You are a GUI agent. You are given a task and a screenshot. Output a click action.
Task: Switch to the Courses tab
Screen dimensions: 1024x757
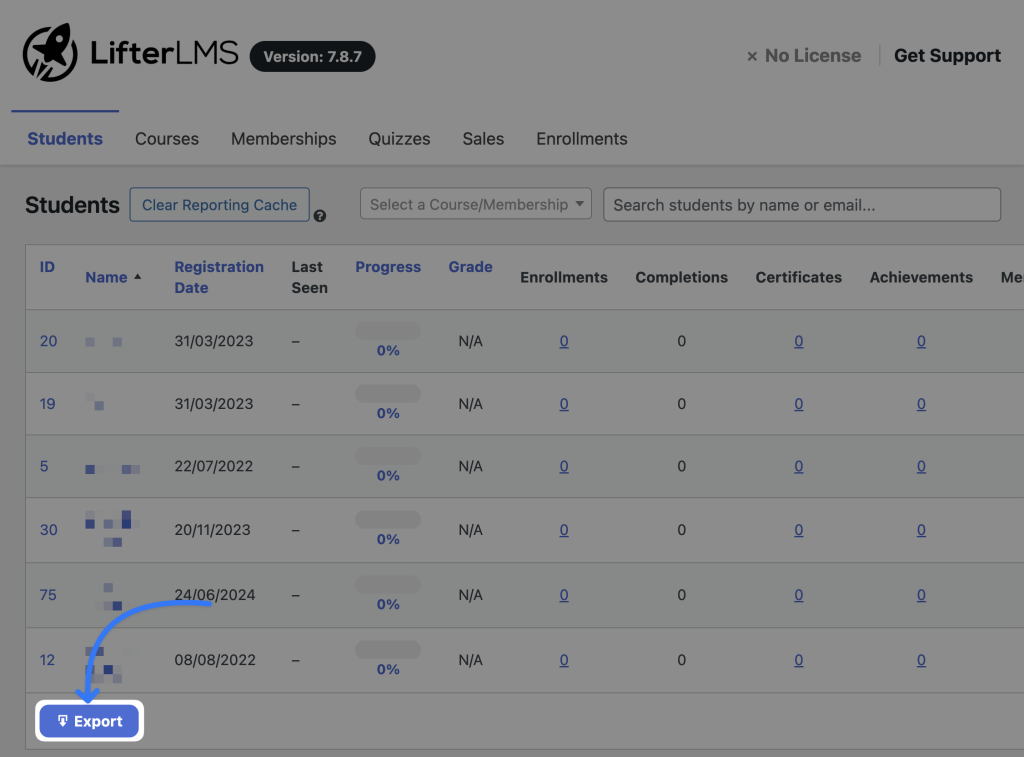pyautogui.click(x=166, y=138)
